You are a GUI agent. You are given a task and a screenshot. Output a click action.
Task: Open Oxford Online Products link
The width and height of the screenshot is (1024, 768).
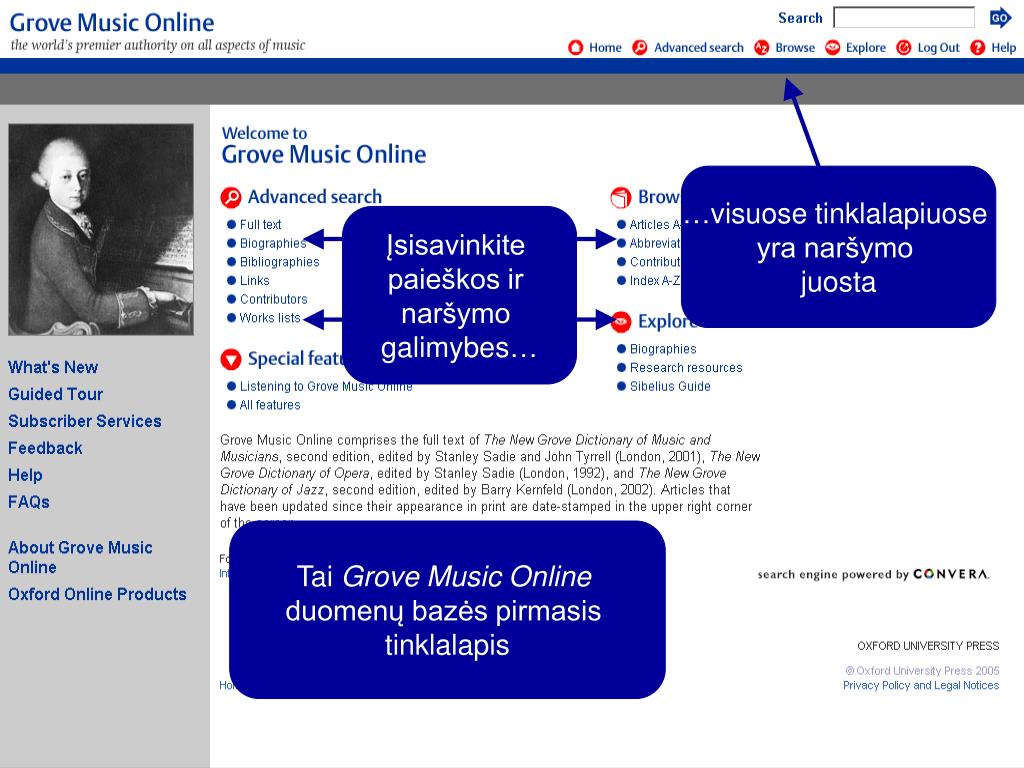[97, 594]
